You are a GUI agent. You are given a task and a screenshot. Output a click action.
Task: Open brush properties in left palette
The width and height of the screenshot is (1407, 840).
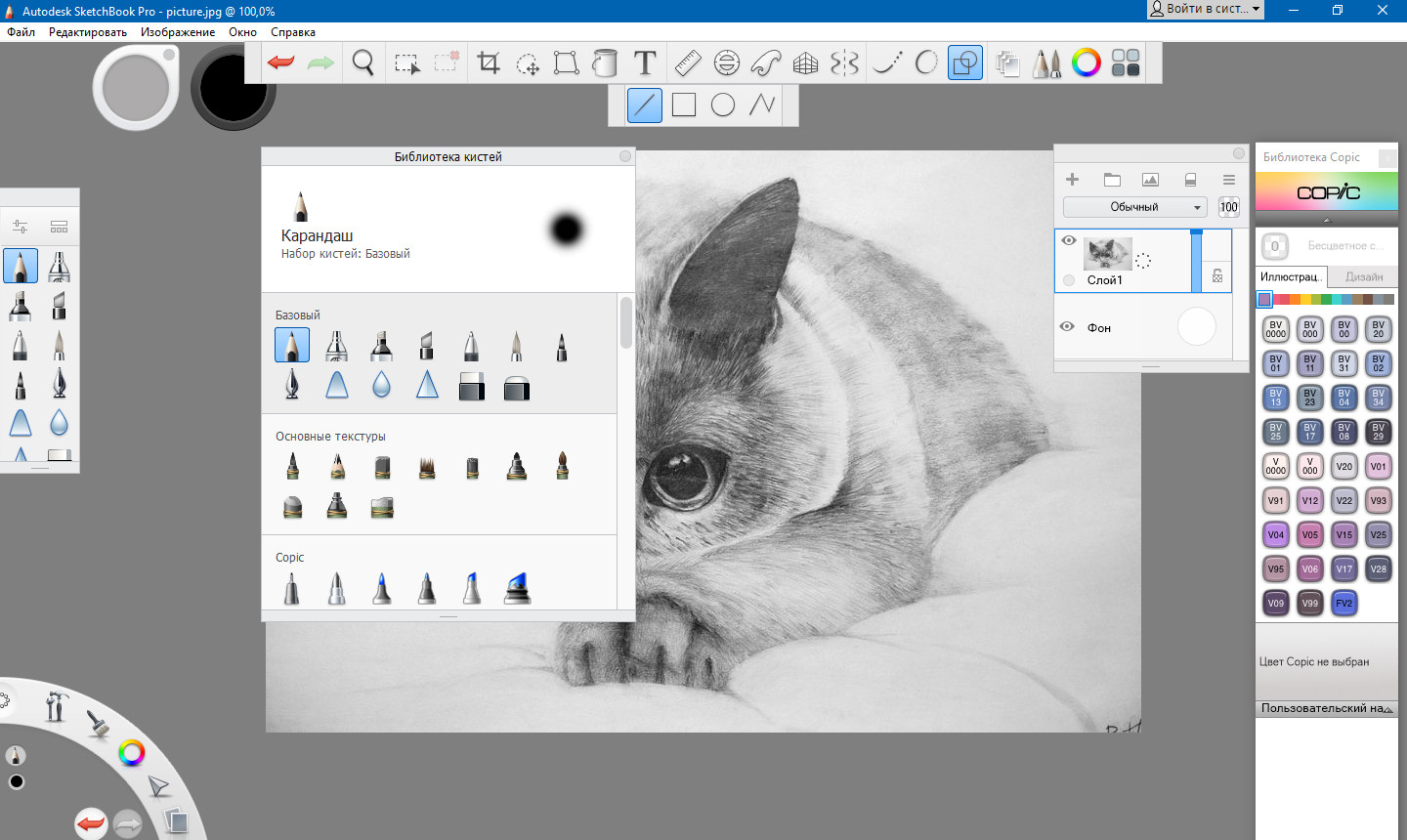coord(20,227)
